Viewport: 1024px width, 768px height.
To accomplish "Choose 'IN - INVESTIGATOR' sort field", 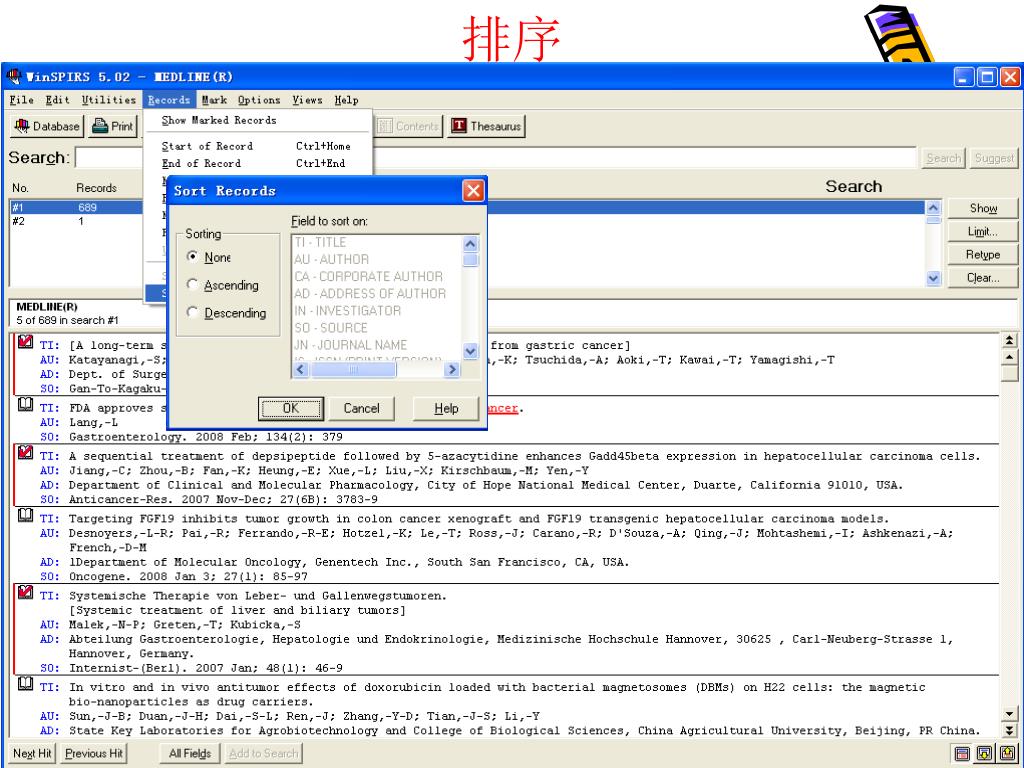I will tap(347, 310).
